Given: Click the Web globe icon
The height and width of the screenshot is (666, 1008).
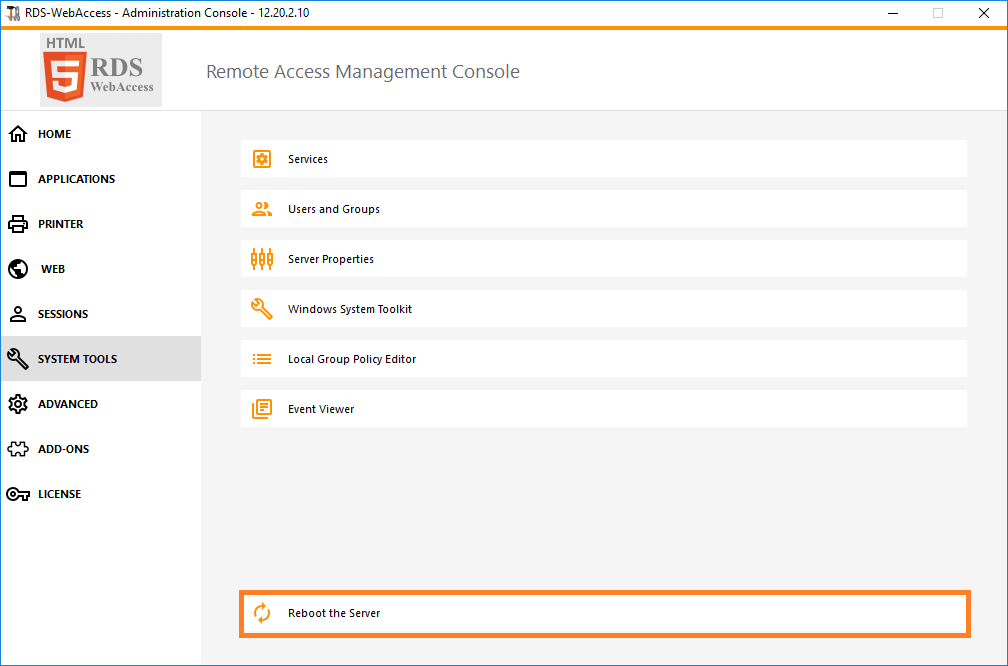Looking at the screenshot, I should (18, 269).
